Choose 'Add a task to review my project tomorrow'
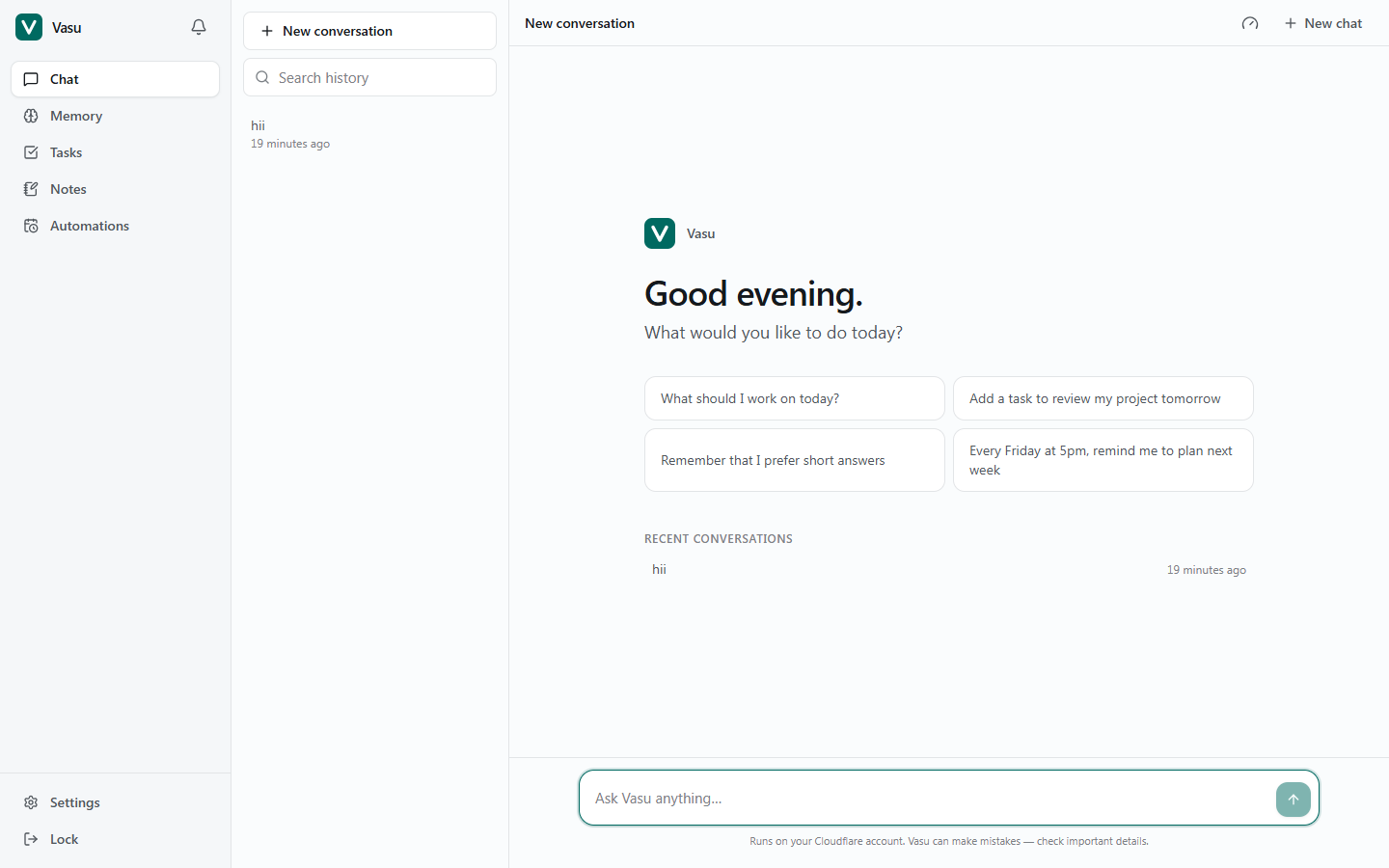Screen dimensions: 1389x868 (x=1103, y=398)
